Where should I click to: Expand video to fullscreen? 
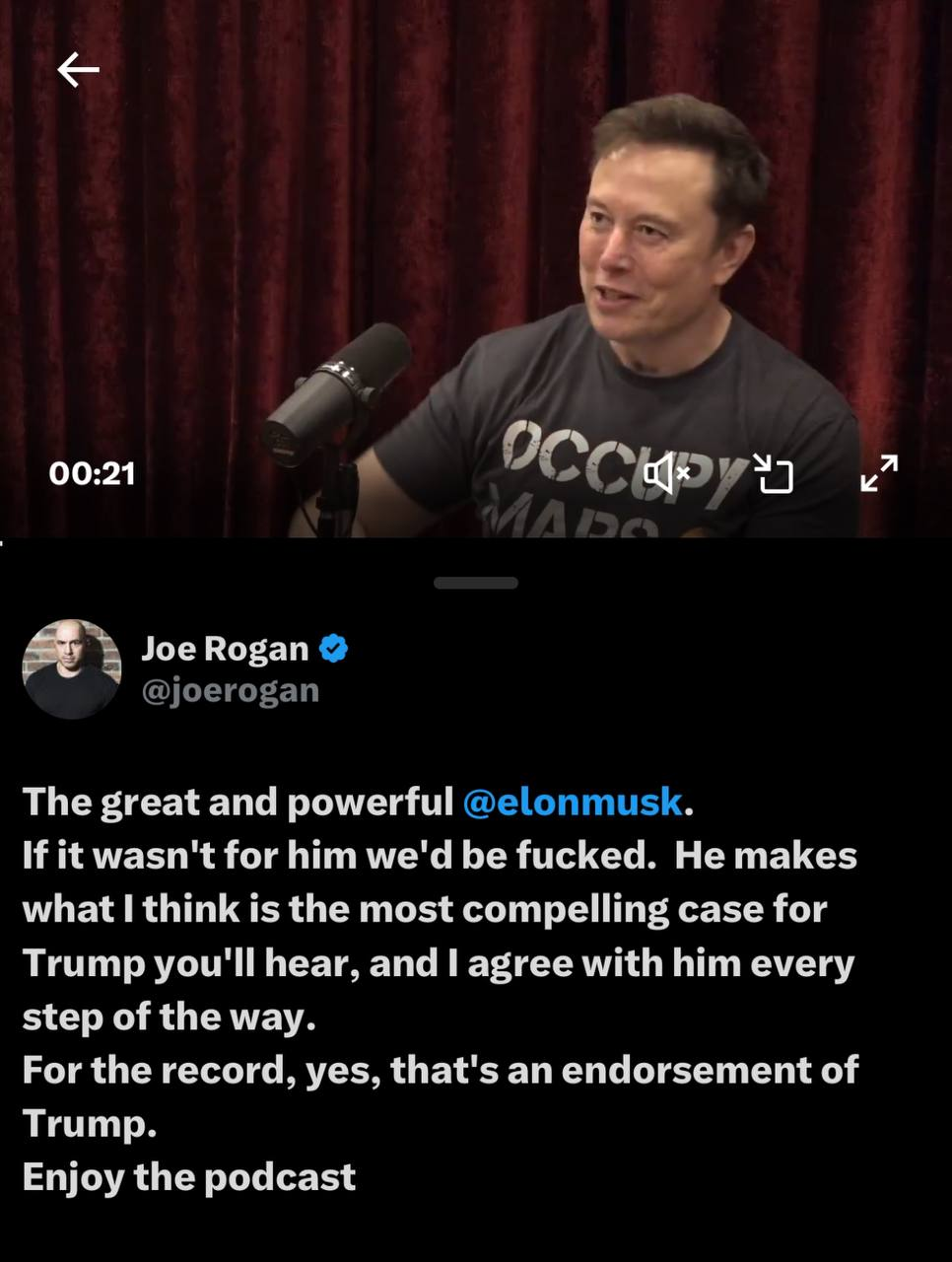click(x=879, y=473)
